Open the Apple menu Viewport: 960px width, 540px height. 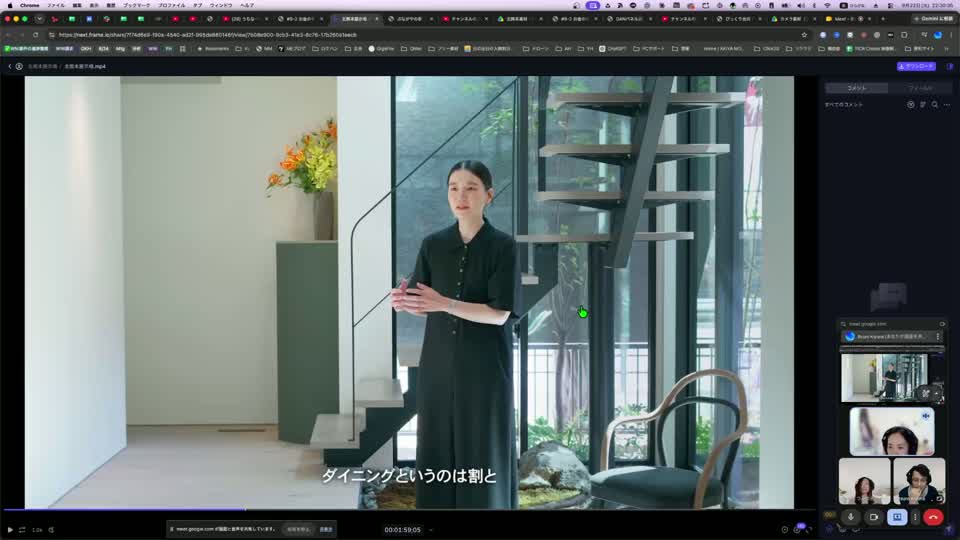[x=9, y=5]
